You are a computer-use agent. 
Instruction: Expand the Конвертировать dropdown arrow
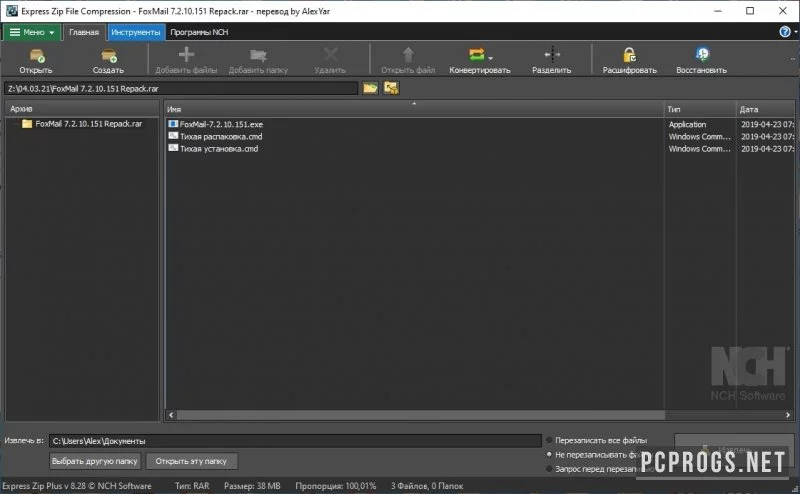(x=491, y=58)
